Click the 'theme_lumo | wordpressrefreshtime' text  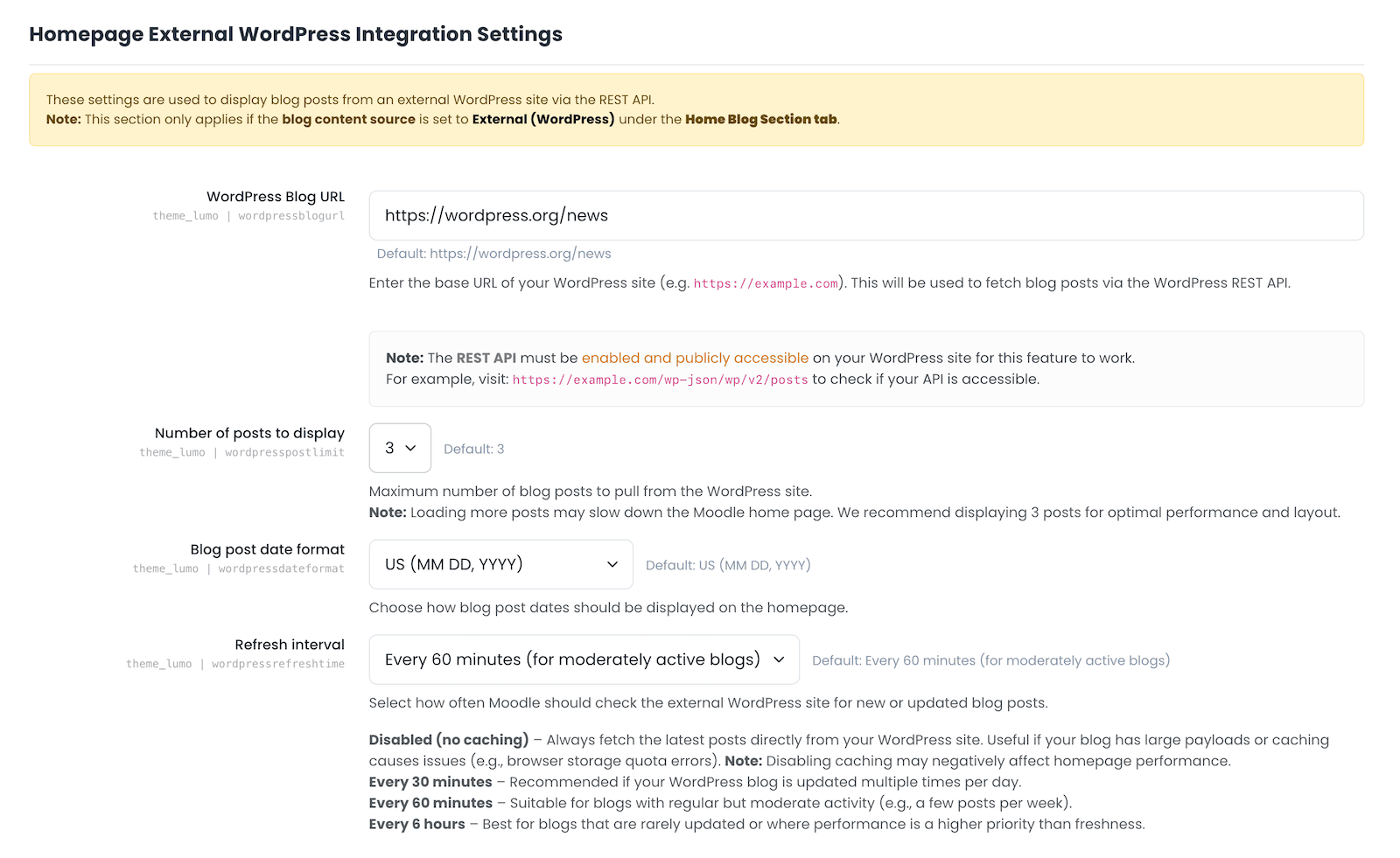[x=235, y=664]
